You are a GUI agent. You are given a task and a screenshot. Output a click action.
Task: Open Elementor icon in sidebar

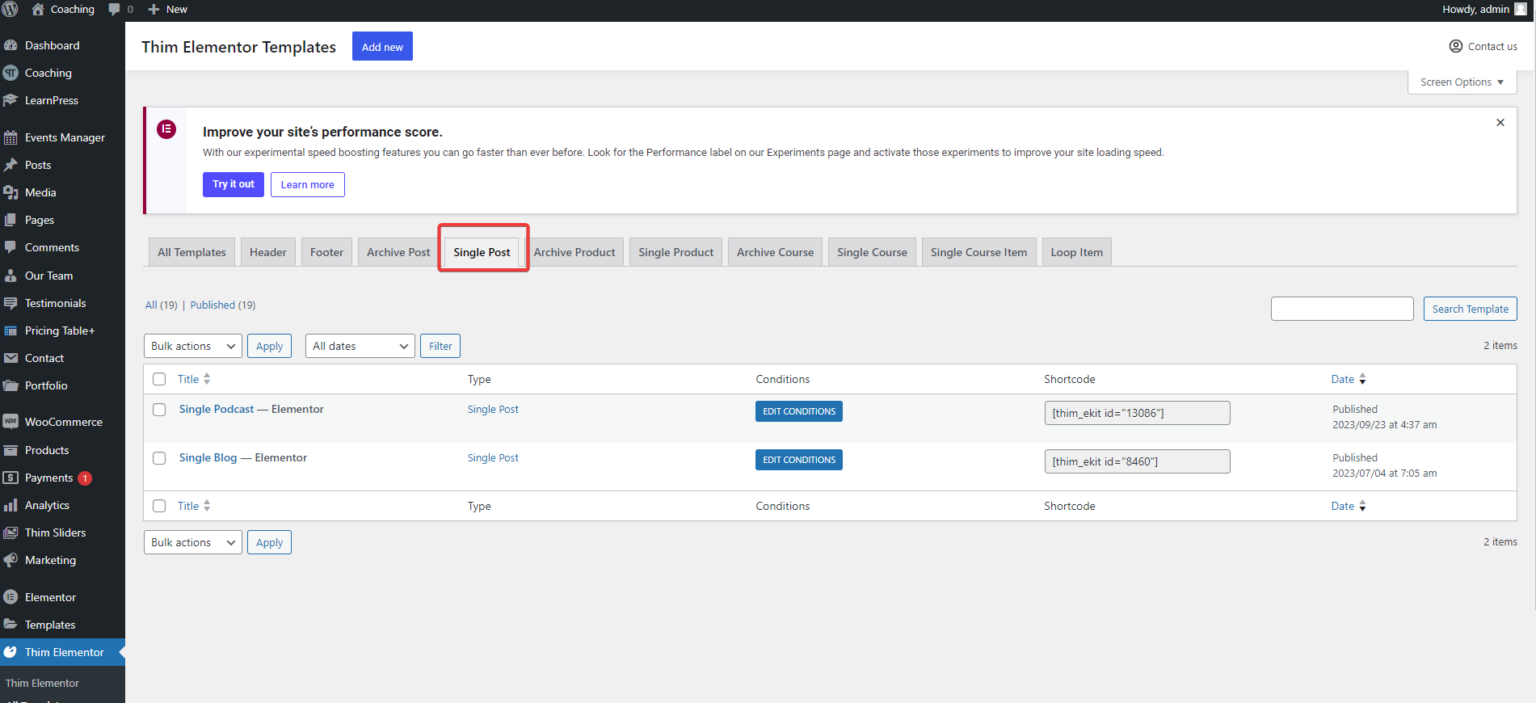point(11,597)
